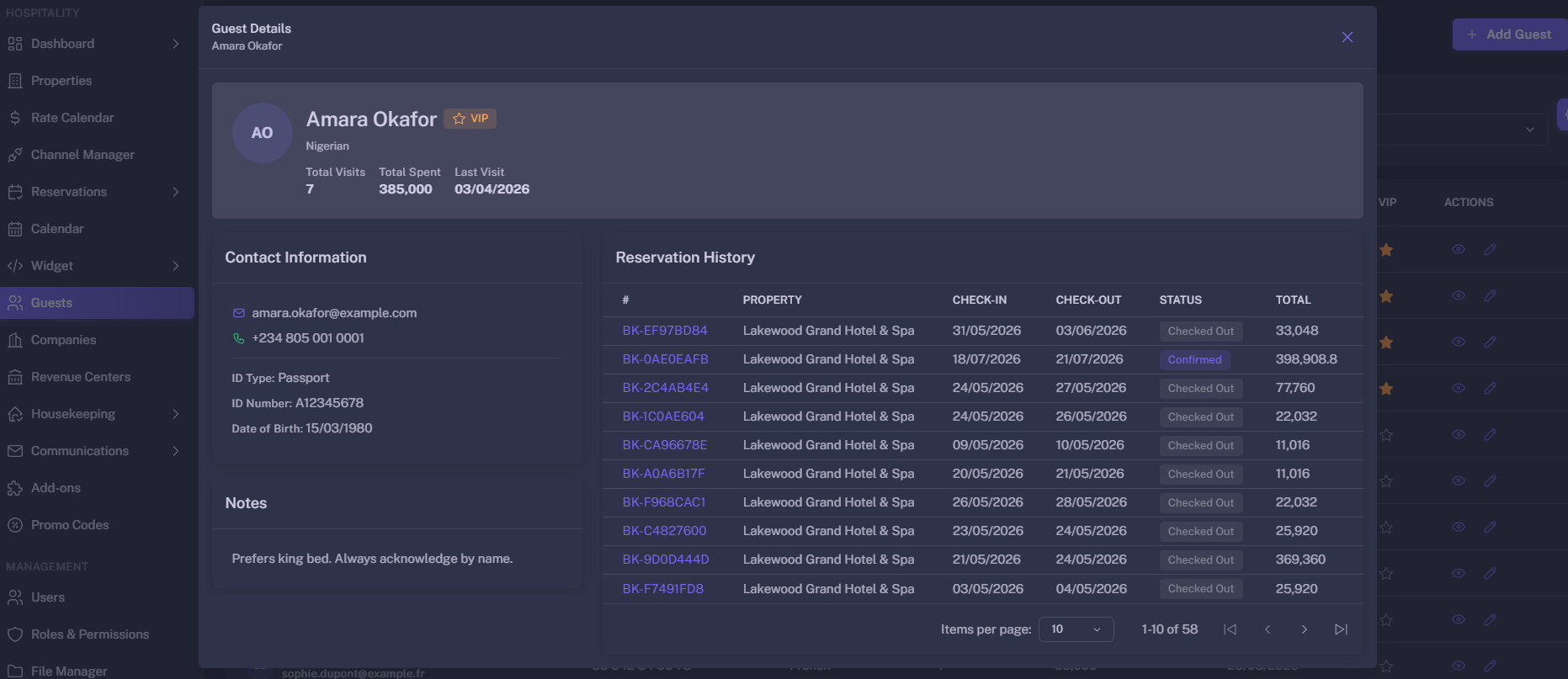1568x679 pixels.
Task: Open Roles & Permissions sidebar item
Action: pos(97,634)
